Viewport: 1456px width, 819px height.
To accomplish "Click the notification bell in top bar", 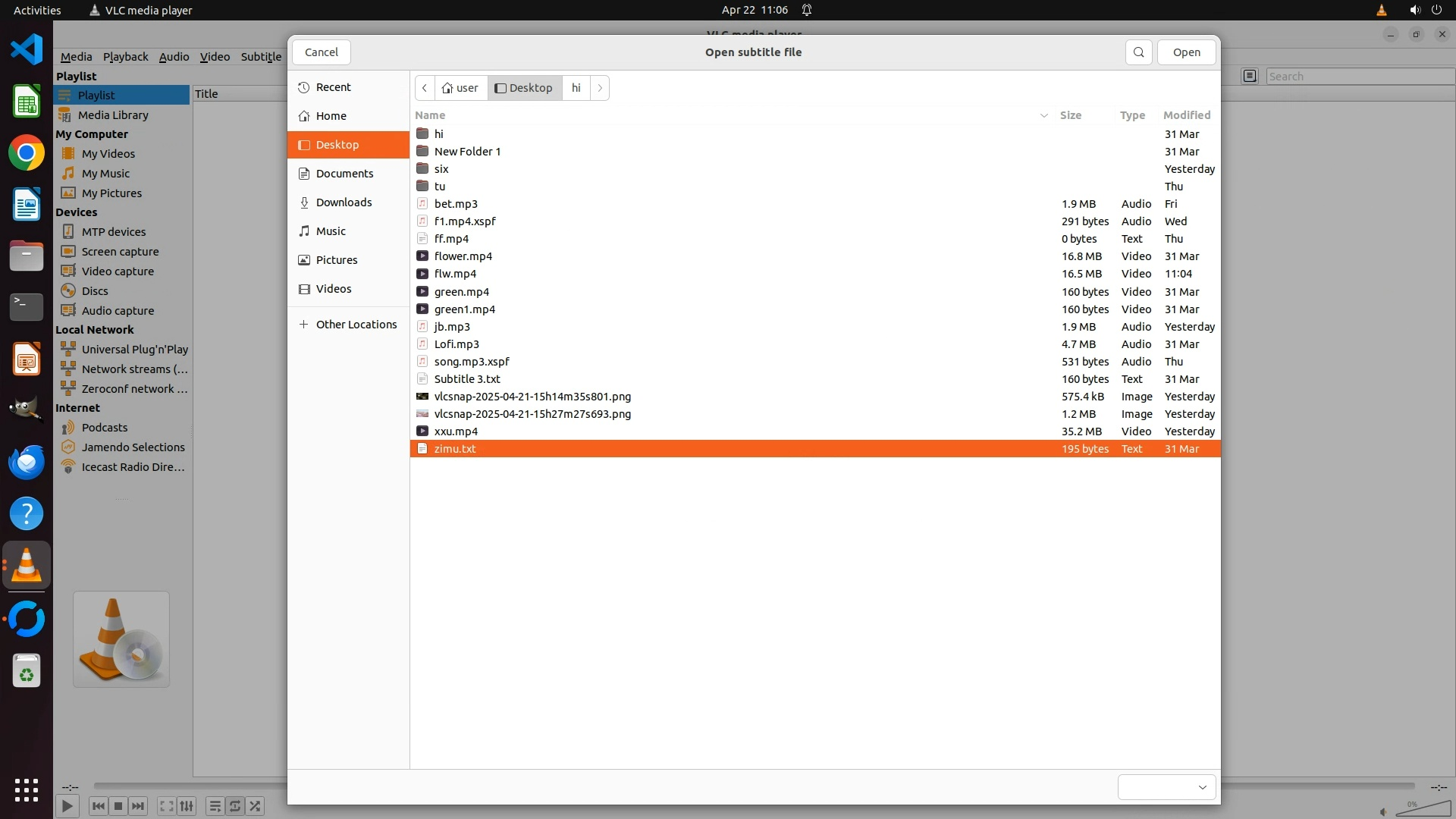I will [807, 10].
